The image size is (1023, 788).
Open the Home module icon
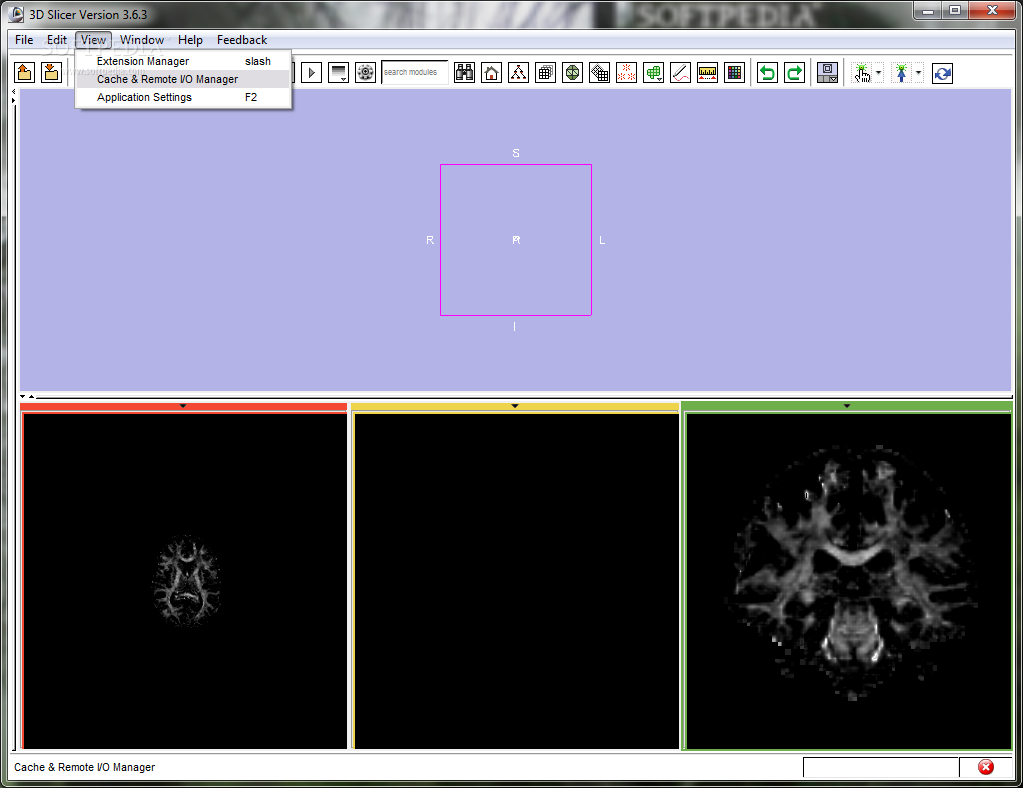tap(491, 72)
